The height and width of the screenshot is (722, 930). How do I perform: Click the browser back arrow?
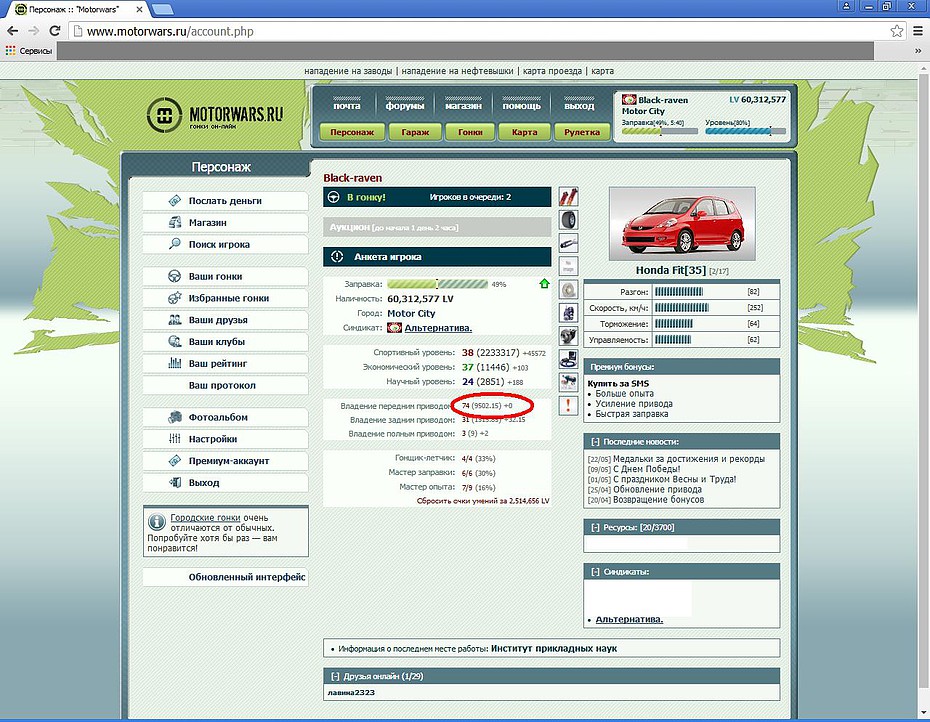click(x=12, y=31)
